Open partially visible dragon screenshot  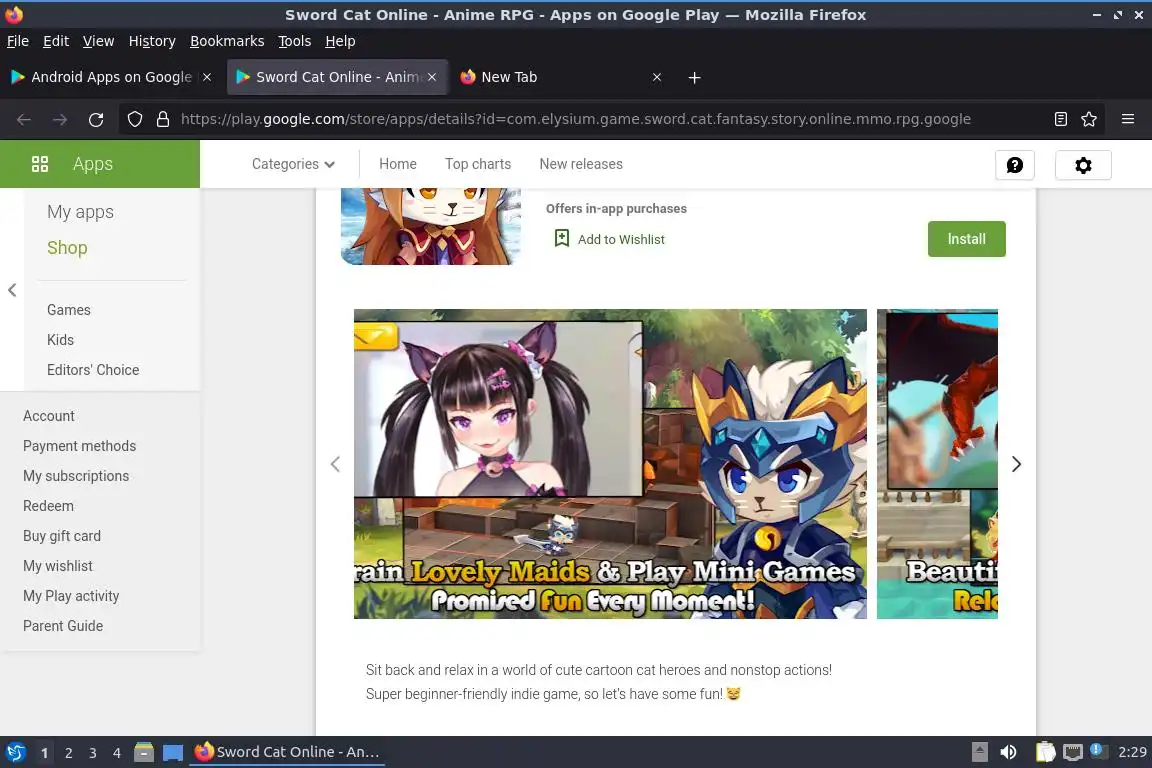click(x=937, y=464)
